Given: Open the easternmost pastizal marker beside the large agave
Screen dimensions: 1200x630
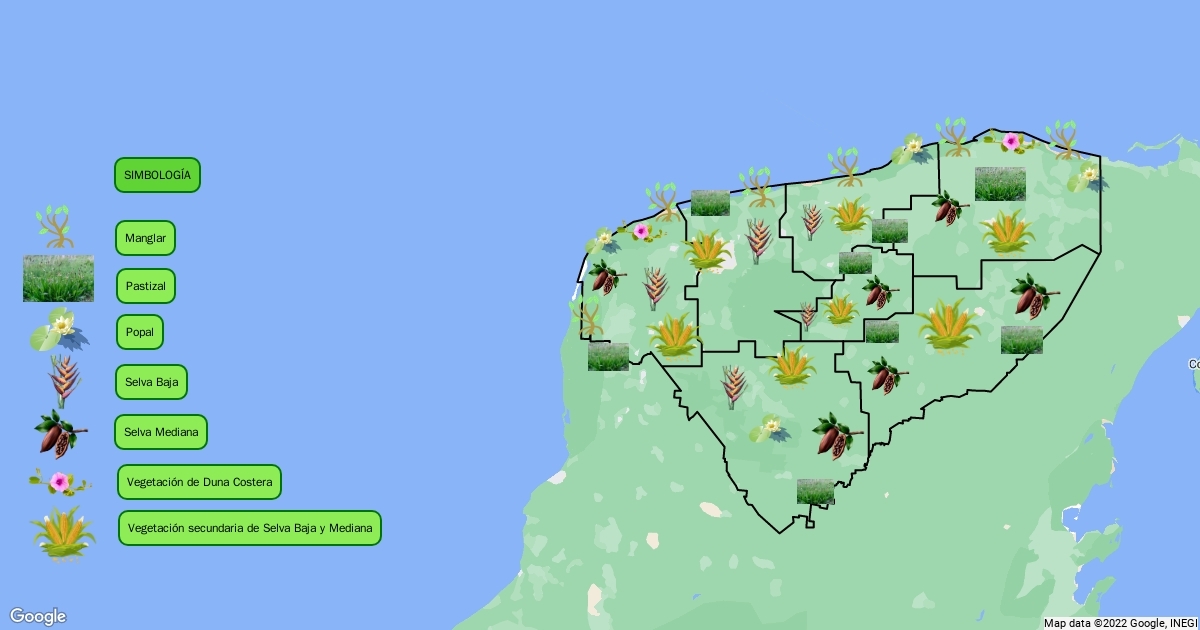Looking at the screenshot, I should pyautogui.click(x=1022, y=340).
